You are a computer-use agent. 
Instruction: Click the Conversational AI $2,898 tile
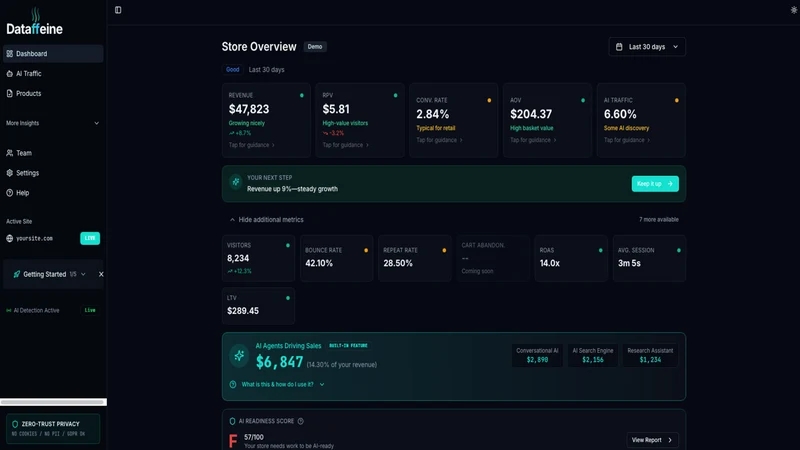537,356
